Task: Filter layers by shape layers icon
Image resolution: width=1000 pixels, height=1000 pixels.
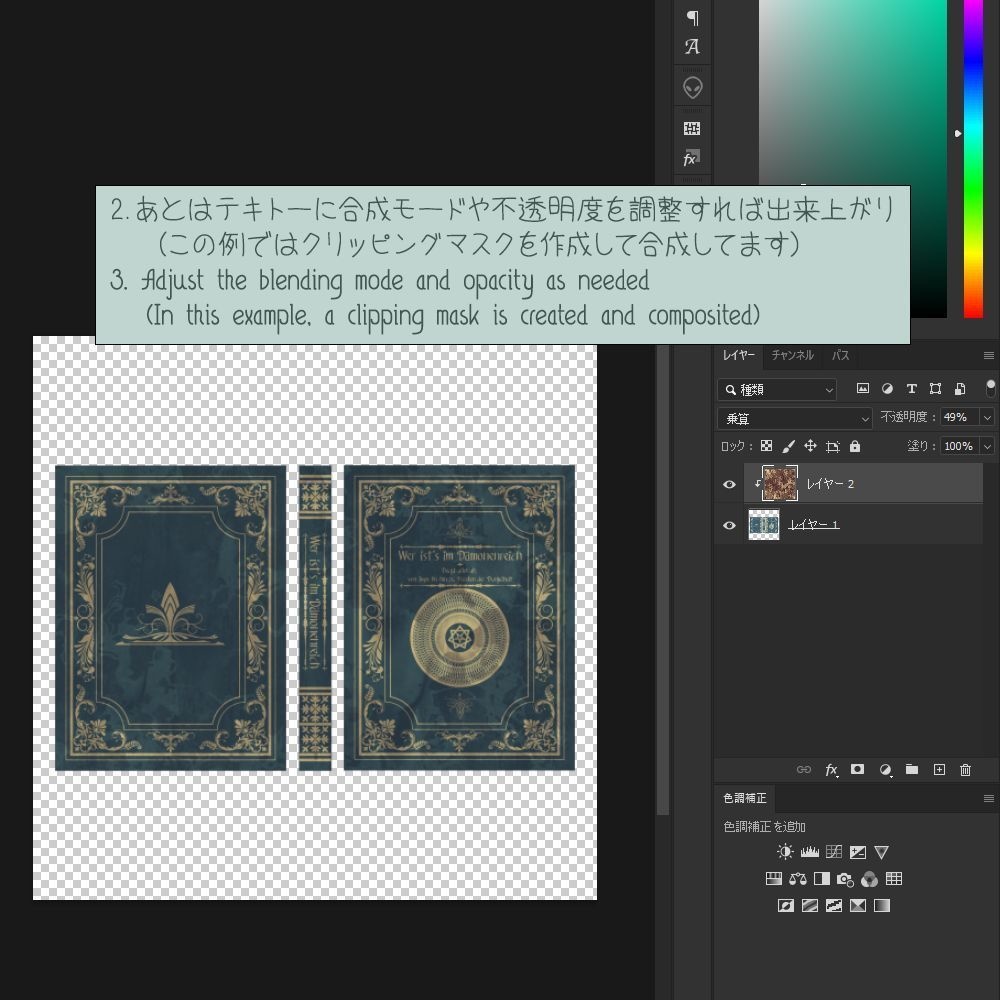Action: coord(936,388)
